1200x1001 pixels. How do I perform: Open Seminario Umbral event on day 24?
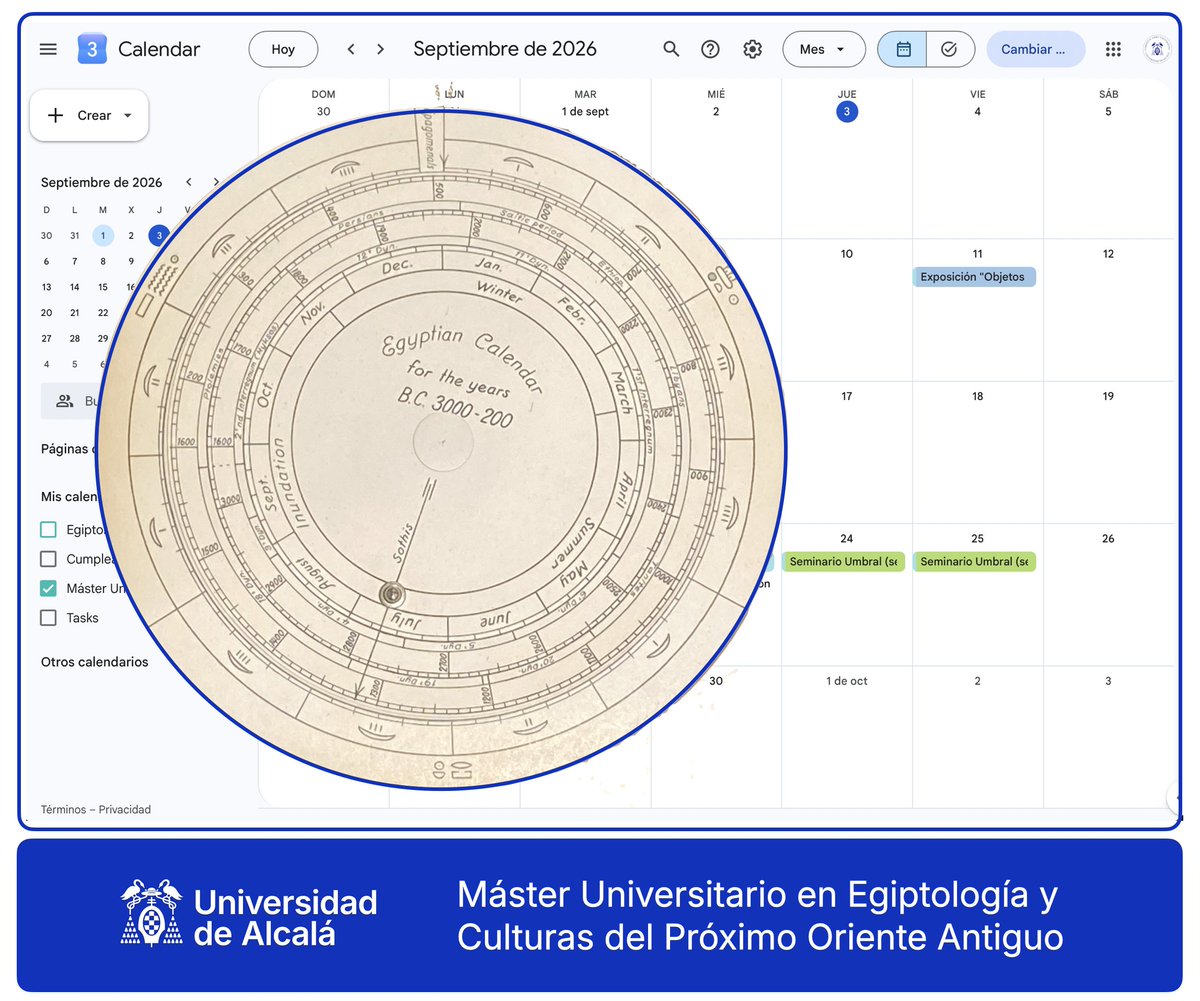[x=843, y=562]
